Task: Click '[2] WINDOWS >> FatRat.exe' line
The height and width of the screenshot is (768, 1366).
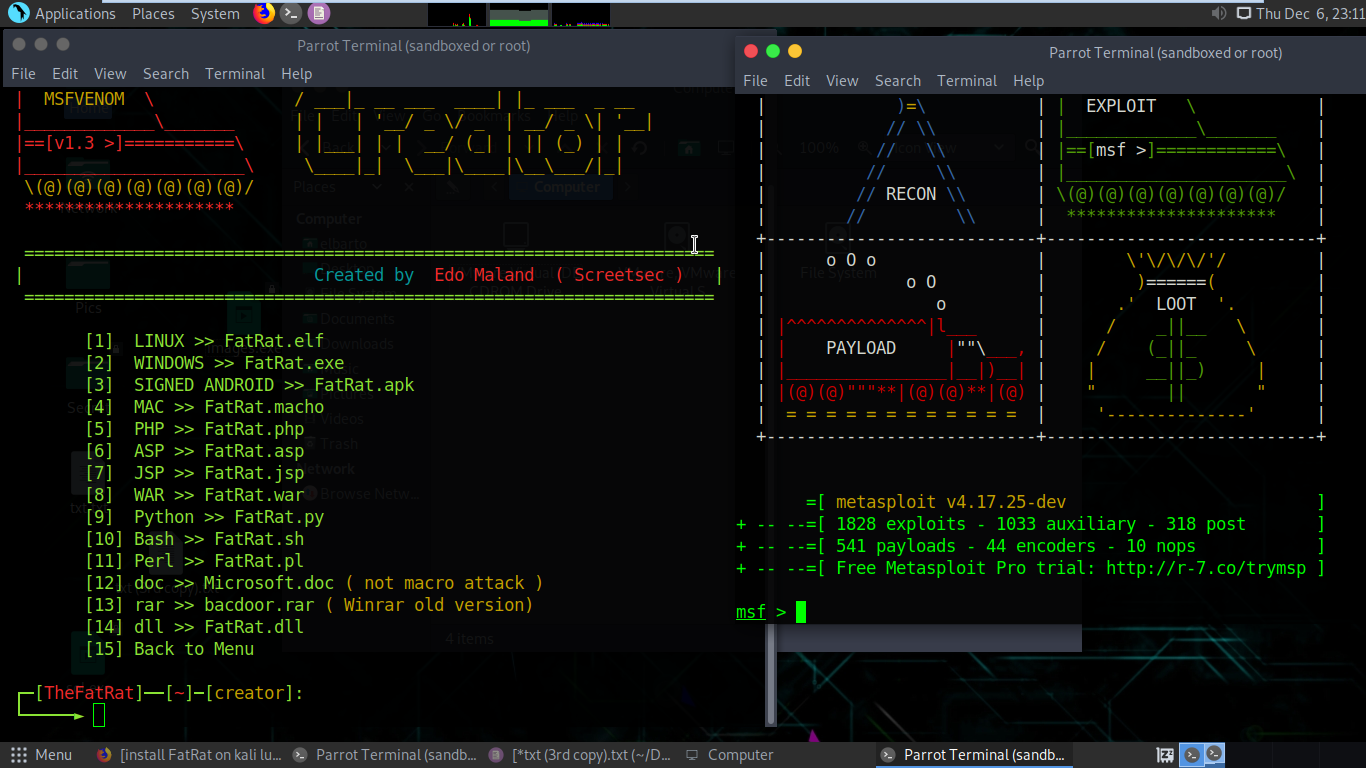Action: coord(214,363)
